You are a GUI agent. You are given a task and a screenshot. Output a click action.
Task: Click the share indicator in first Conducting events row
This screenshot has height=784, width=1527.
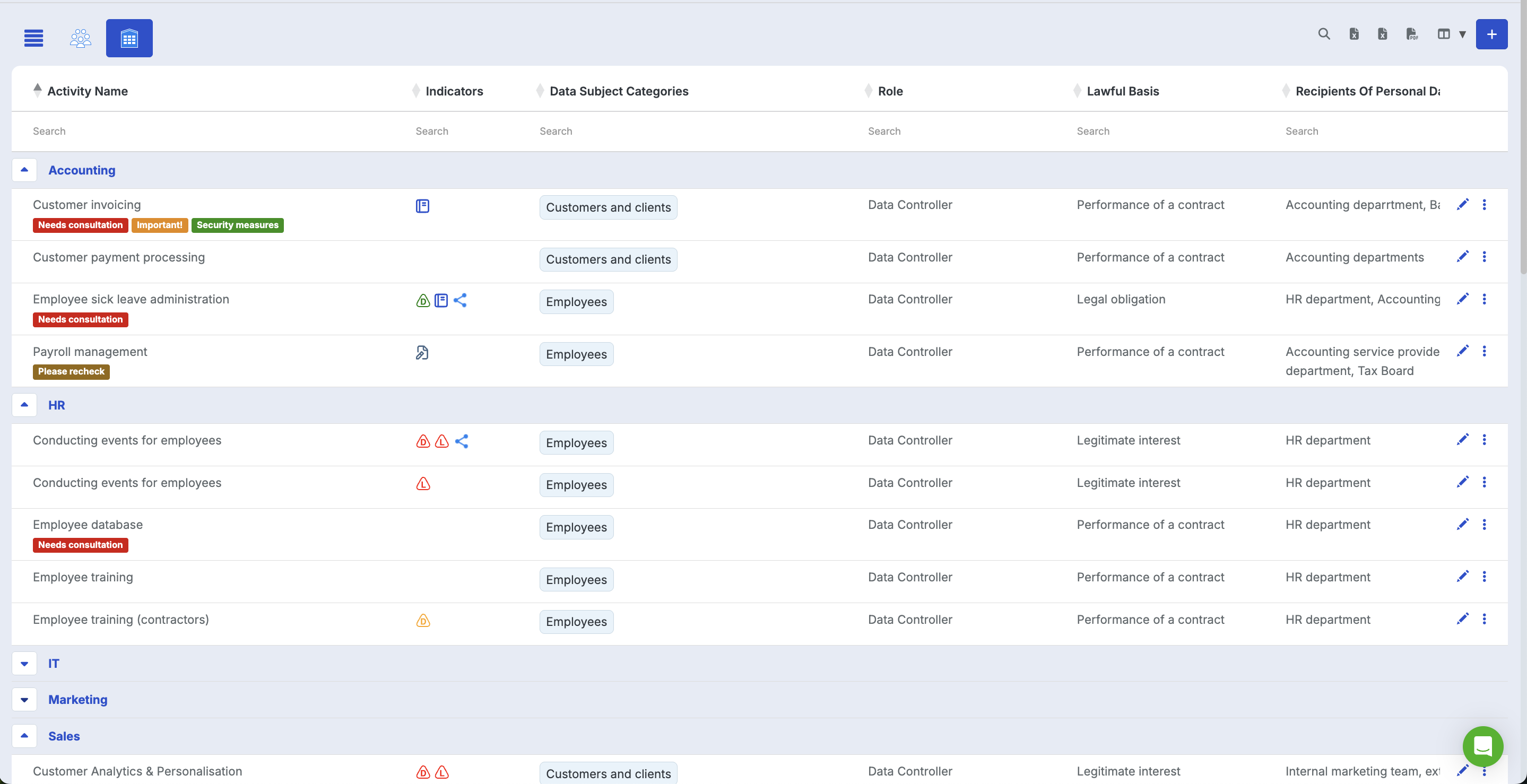pos(462,441)
